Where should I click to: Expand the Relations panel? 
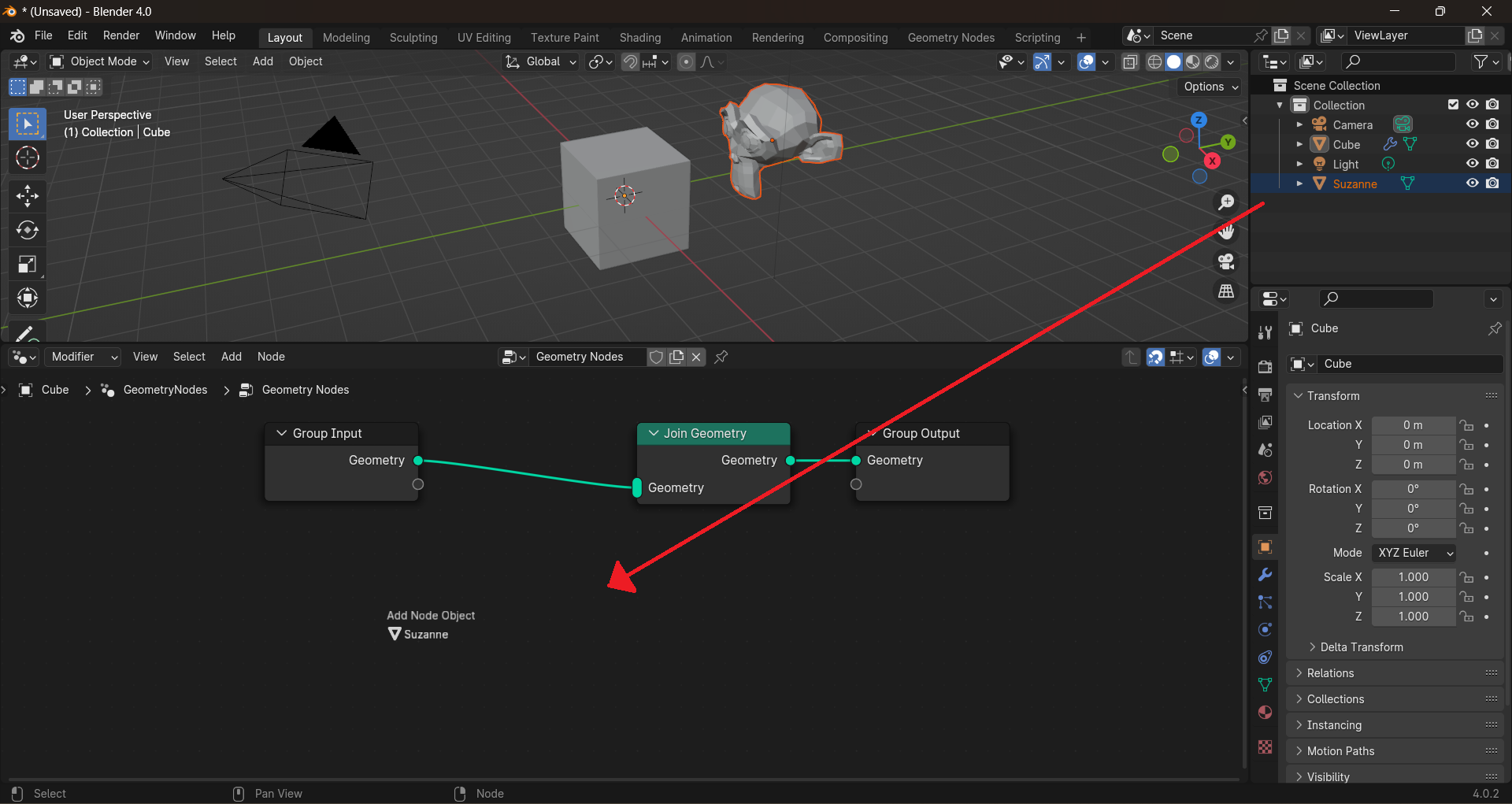1330,673
